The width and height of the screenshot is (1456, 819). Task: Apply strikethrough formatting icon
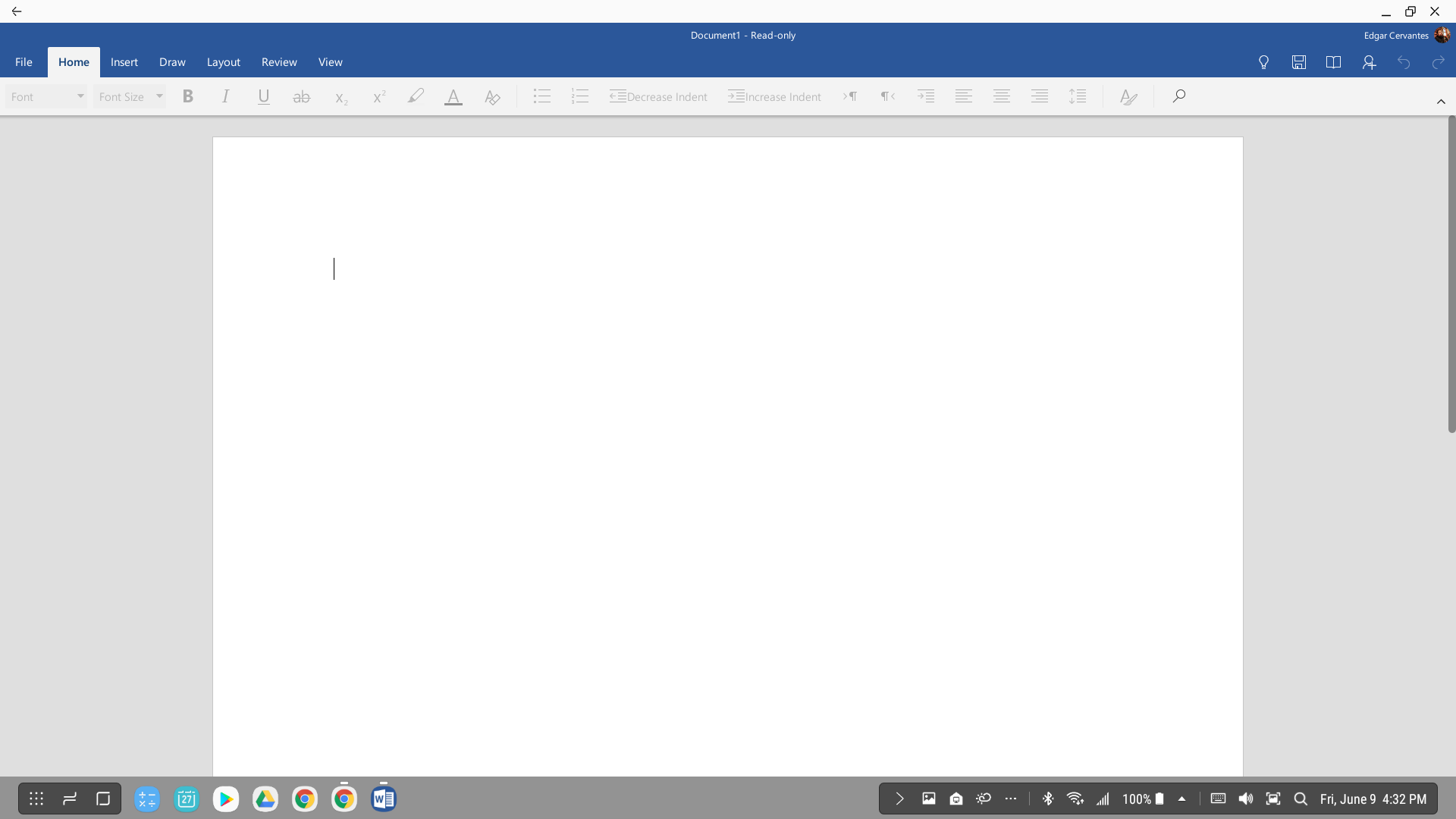(x=301, y=96)
